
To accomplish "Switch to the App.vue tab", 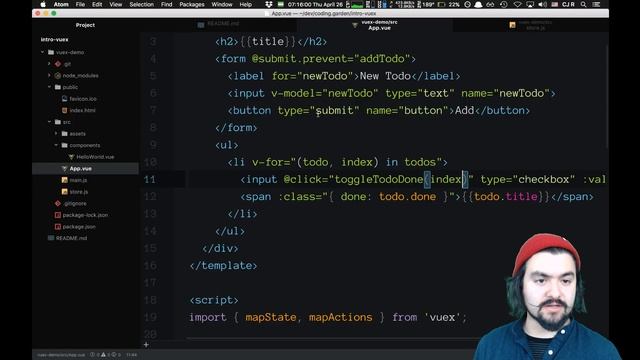I will click(375, 25).
